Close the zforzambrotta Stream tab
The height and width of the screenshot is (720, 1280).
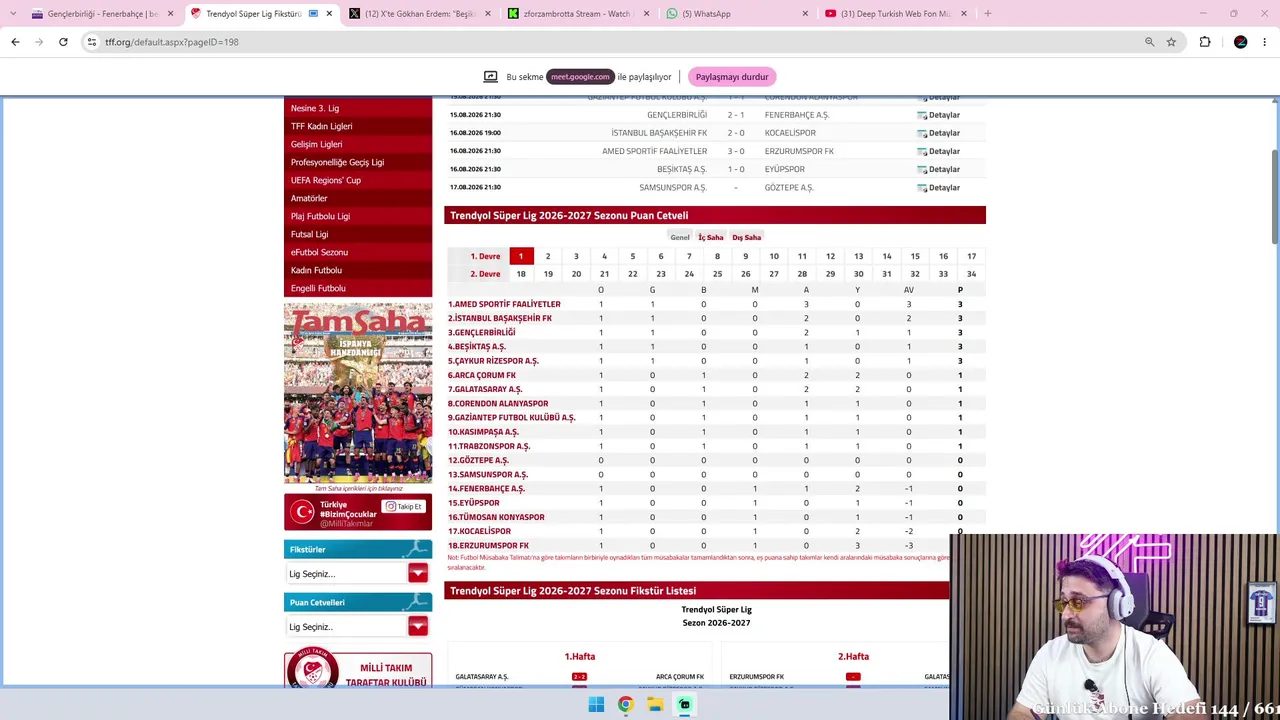(x=646, y=13)
